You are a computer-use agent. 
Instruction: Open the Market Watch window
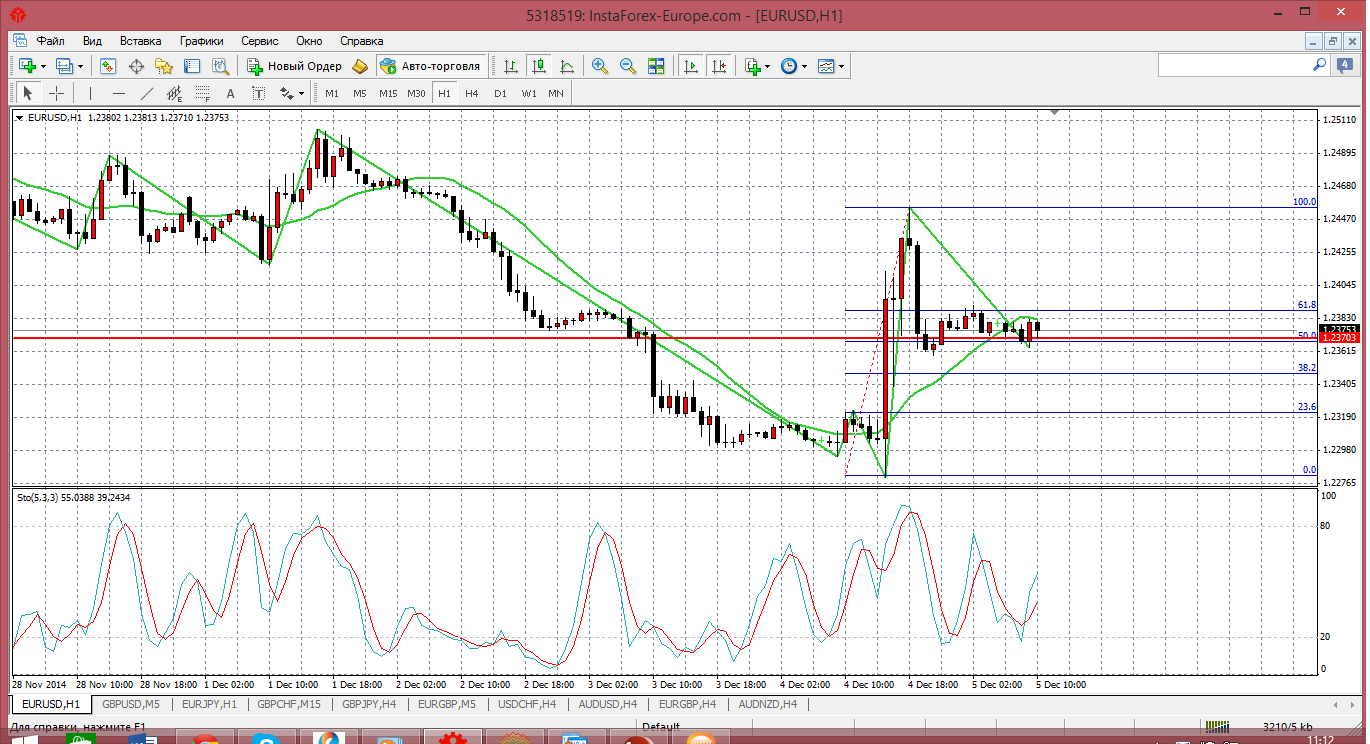coord(108,66)
